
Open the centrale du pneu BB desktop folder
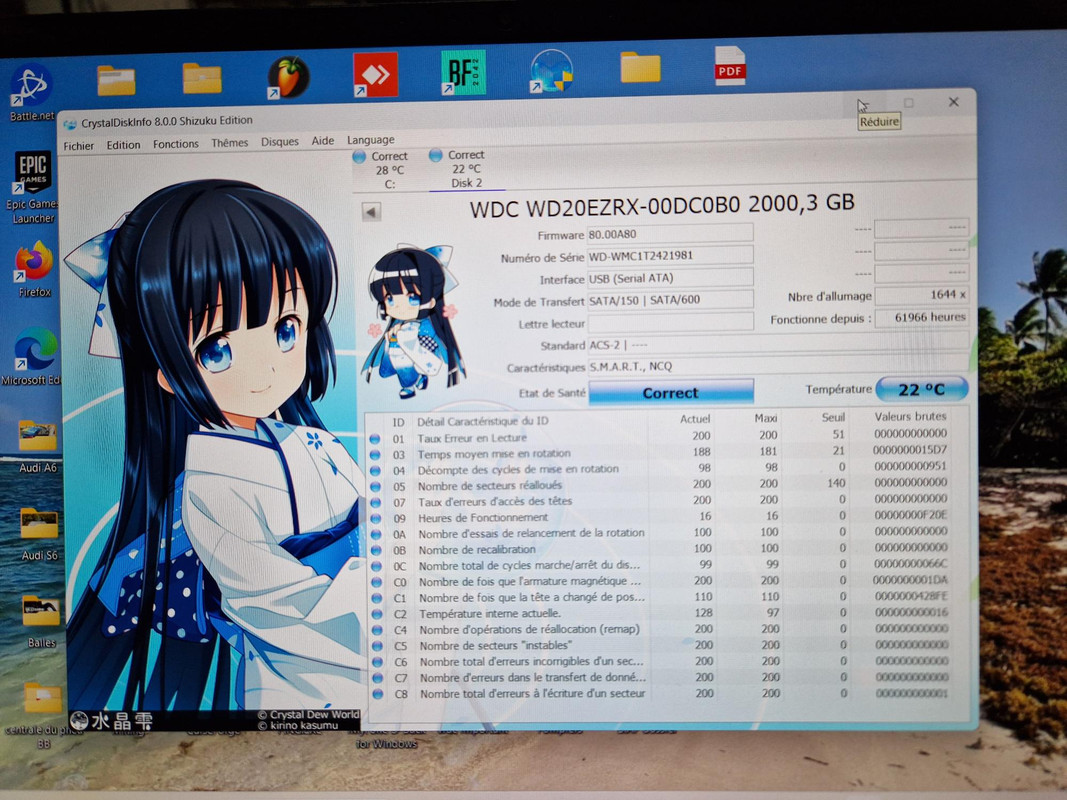tap(43, 714)
